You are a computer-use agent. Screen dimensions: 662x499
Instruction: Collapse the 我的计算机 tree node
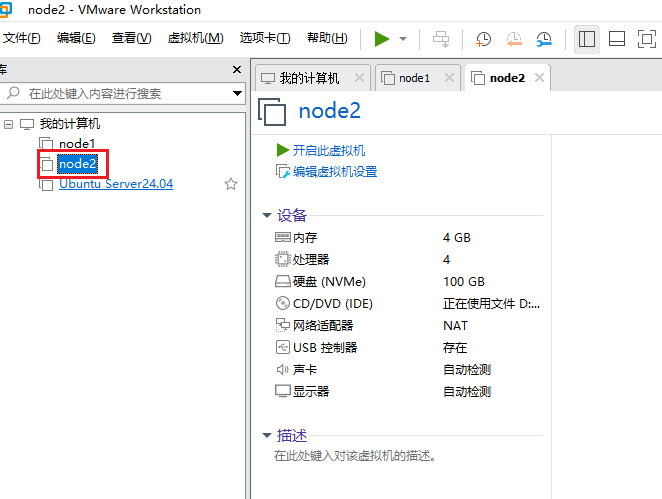(8, 124)
